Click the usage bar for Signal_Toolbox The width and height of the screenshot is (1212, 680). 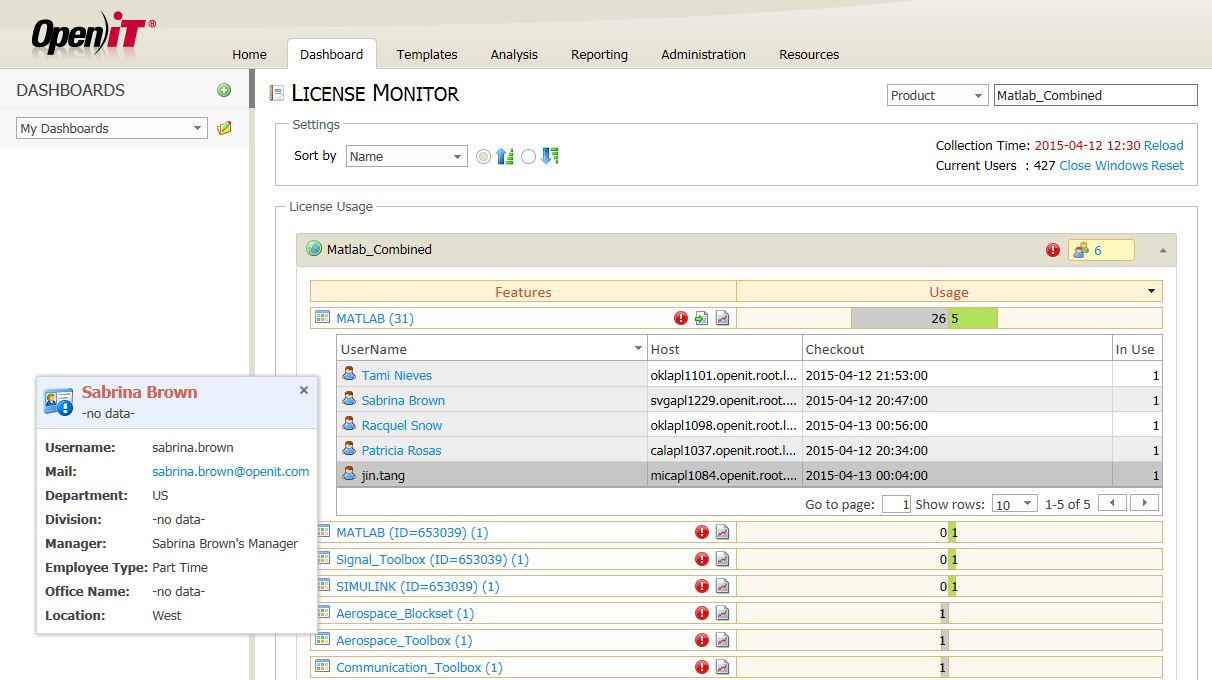pos(949,559)
